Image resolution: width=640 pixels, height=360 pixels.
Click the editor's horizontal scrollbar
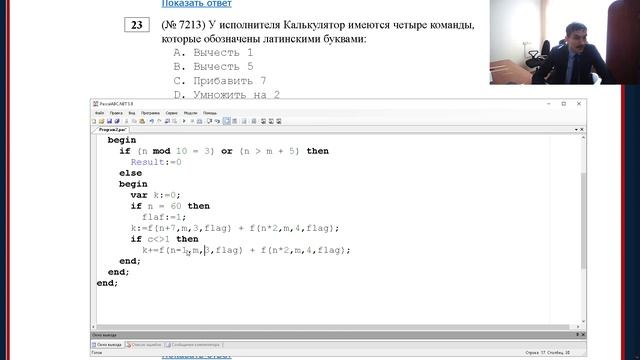click(333, 327)
